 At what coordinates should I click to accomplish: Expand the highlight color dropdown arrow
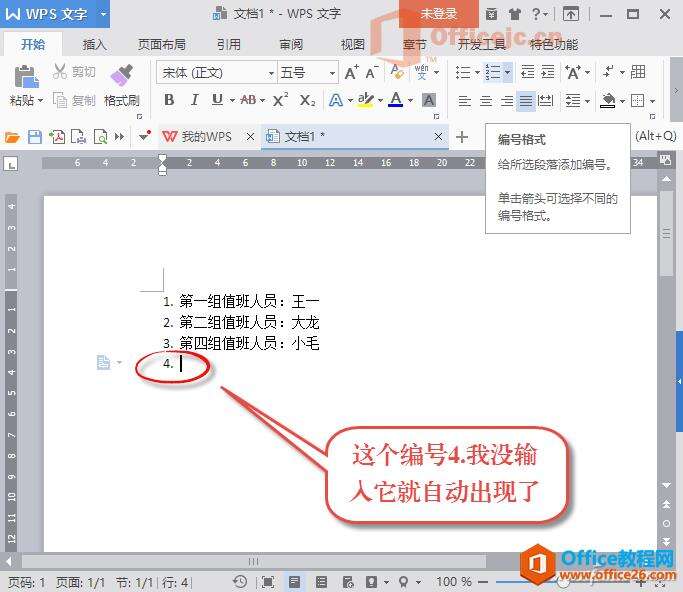pyautogui.click(x=380, y=101)
